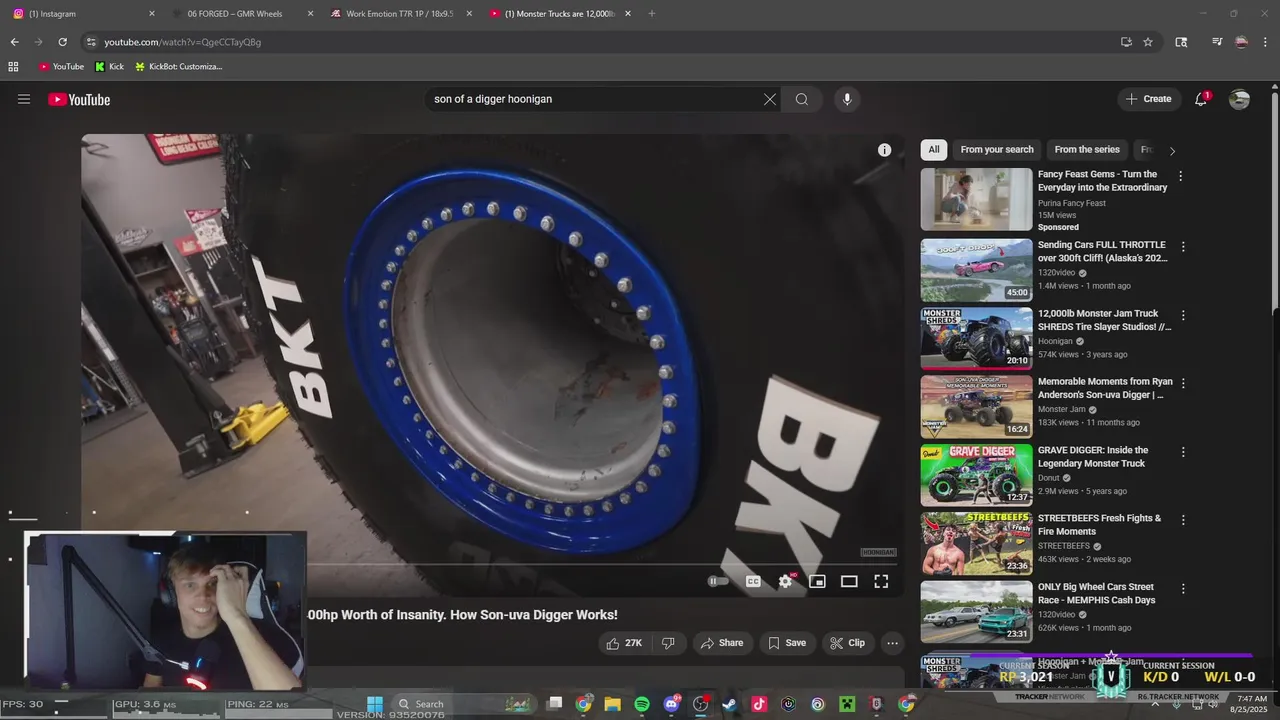
Task: Toggle autoplay switch in player
Action: (x=718, y=581)
